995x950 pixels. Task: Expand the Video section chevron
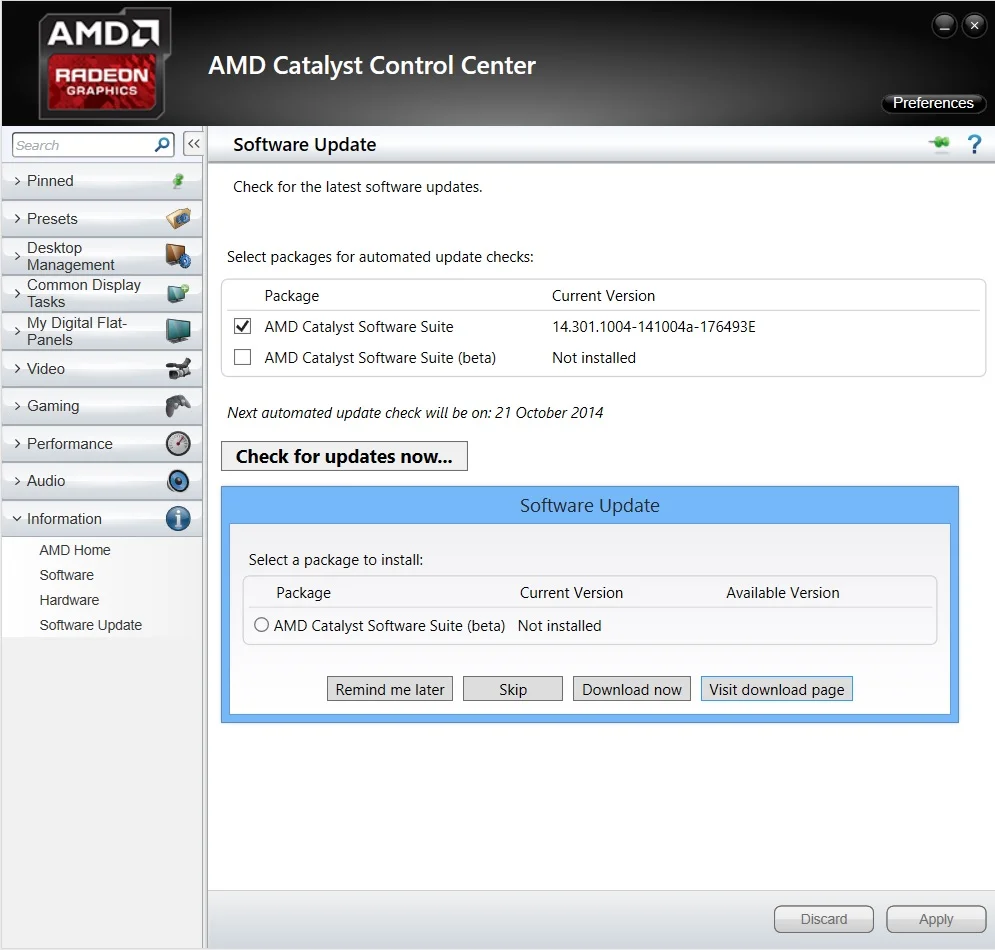[x=17, y=368]
